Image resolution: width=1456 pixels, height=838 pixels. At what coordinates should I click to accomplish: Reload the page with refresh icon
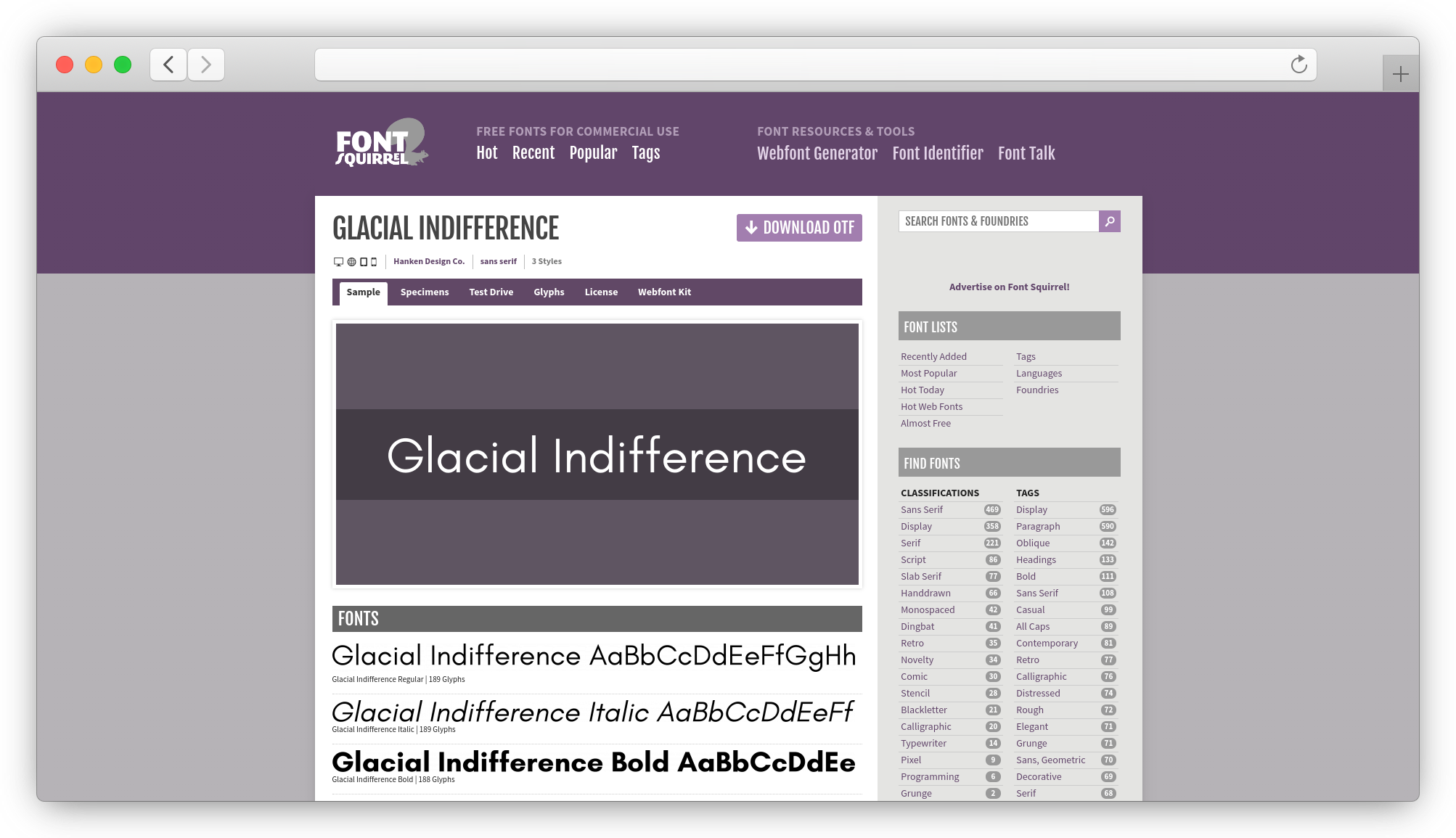pyautogui.click(x=1298, y=65)
